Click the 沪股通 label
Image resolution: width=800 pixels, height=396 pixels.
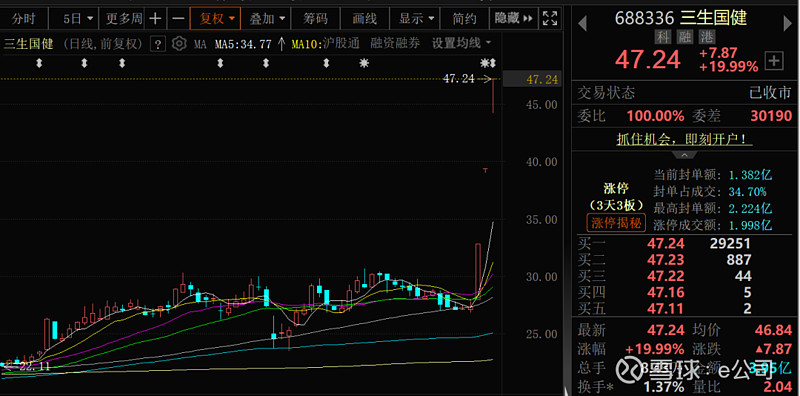pos(341,43)
